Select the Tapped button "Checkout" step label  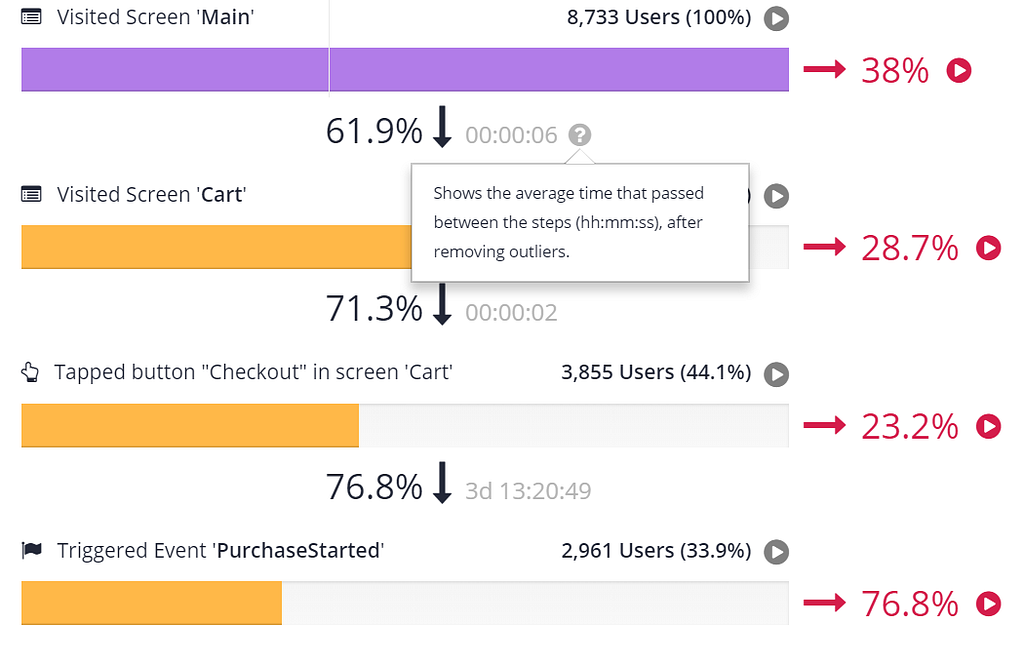coord(253,372)
